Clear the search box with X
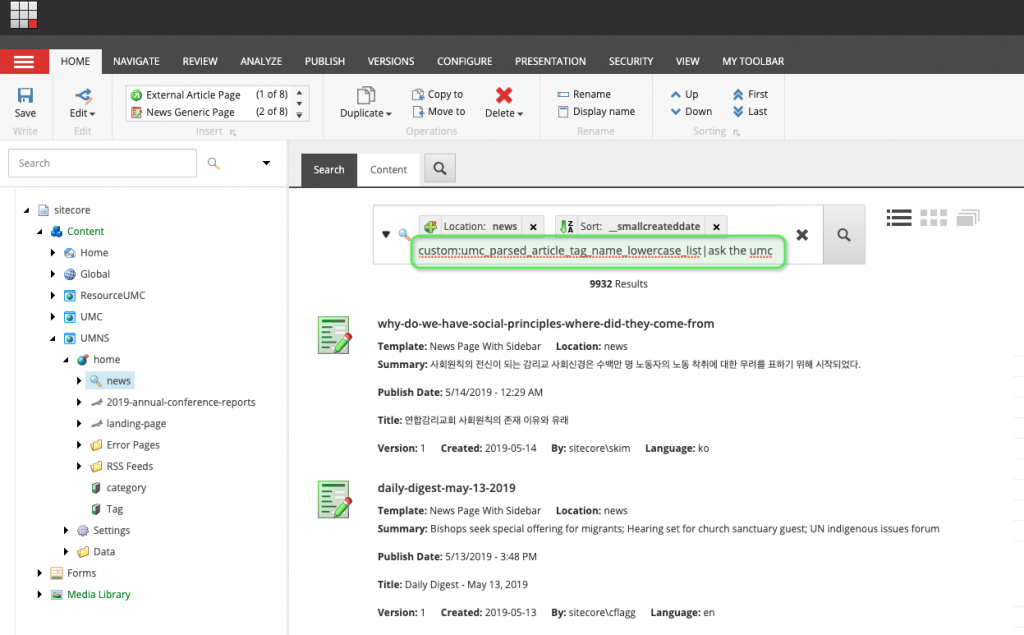This screenshot has width=1024, height=635. (x=802, y=235)
